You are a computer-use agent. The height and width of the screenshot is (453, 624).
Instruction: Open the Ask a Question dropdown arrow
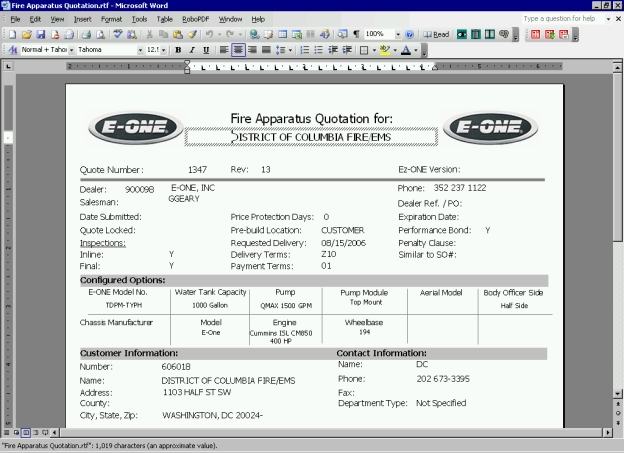(x=608, y=19)
